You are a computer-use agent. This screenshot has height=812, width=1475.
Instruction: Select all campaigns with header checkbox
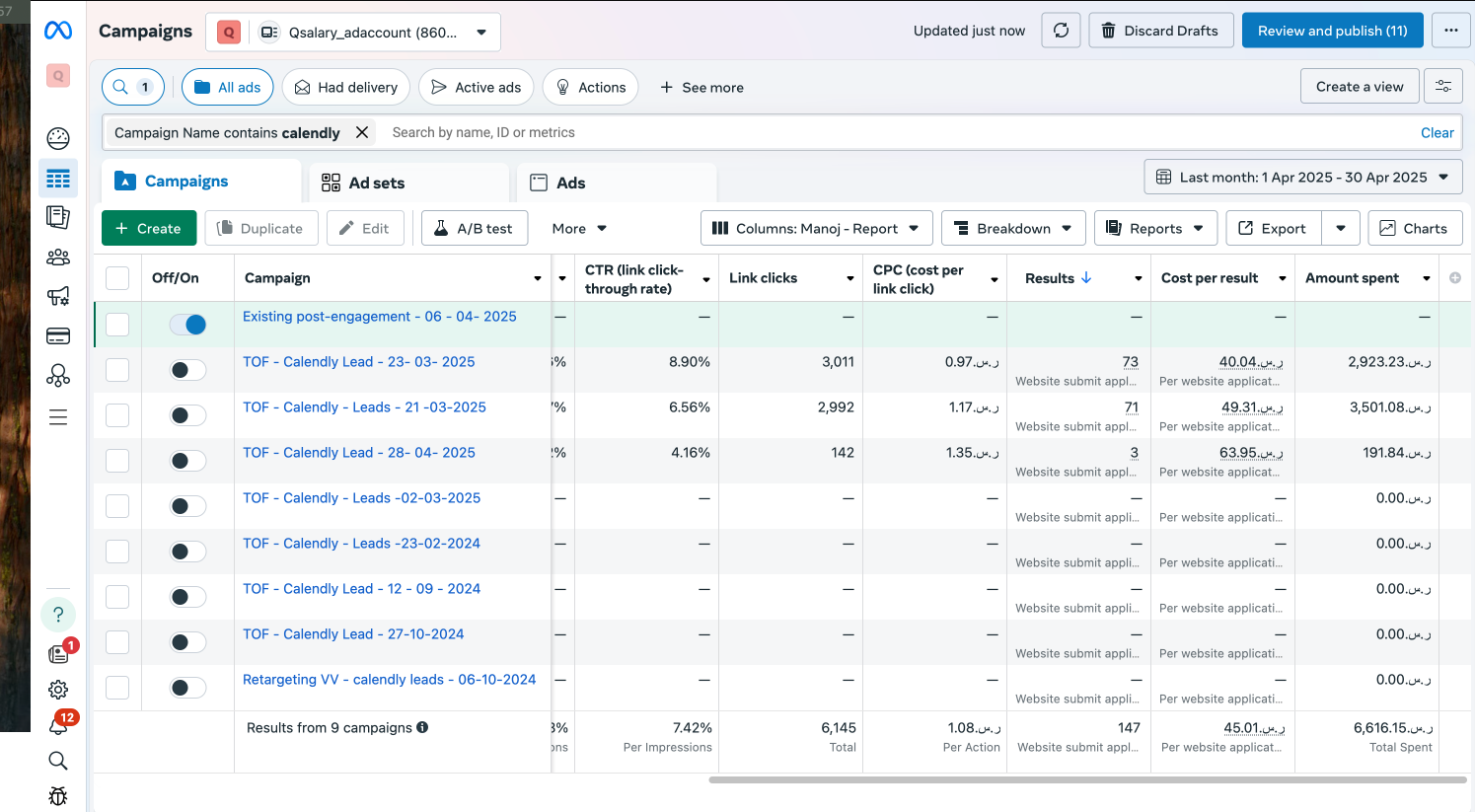click(x=117, y=278)
